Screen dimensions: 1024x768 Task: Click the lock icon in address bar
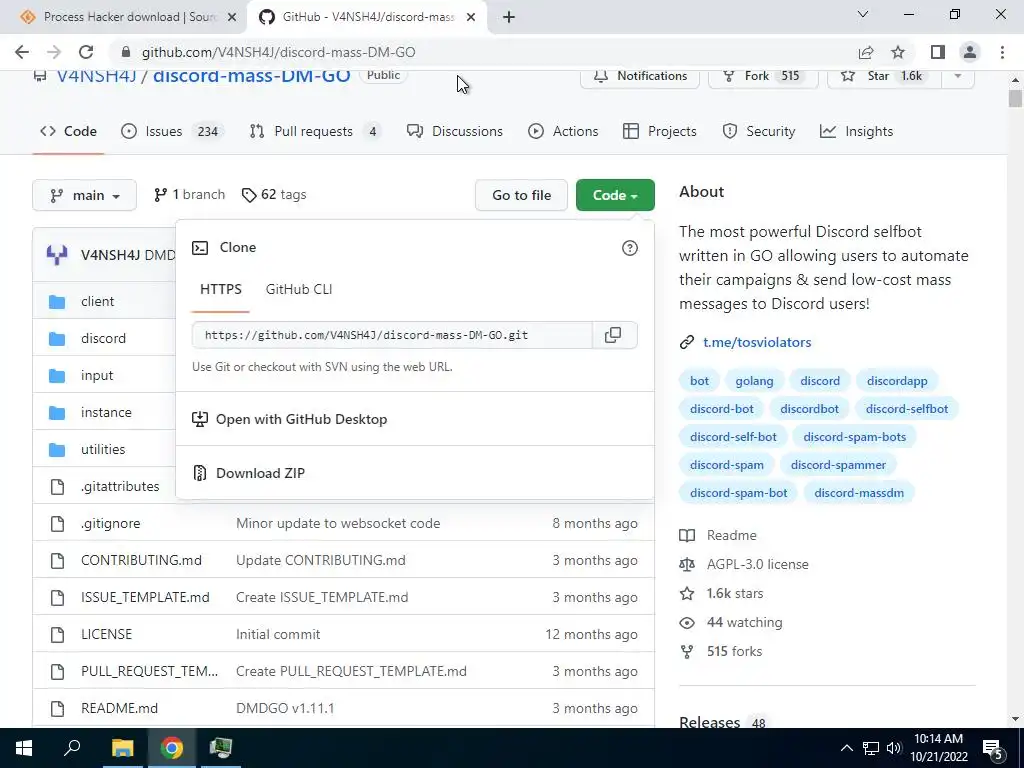click(x=126, y=52)
